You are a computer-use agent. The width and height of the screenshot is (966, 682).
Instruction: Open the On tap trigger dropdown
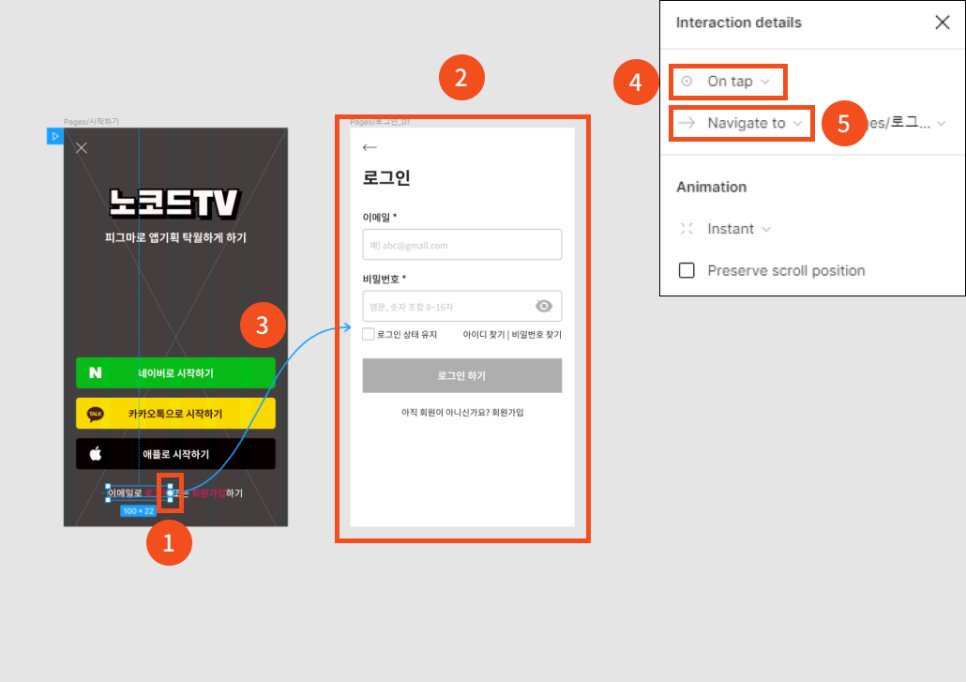pyautogui.click(x=738, y=81)
